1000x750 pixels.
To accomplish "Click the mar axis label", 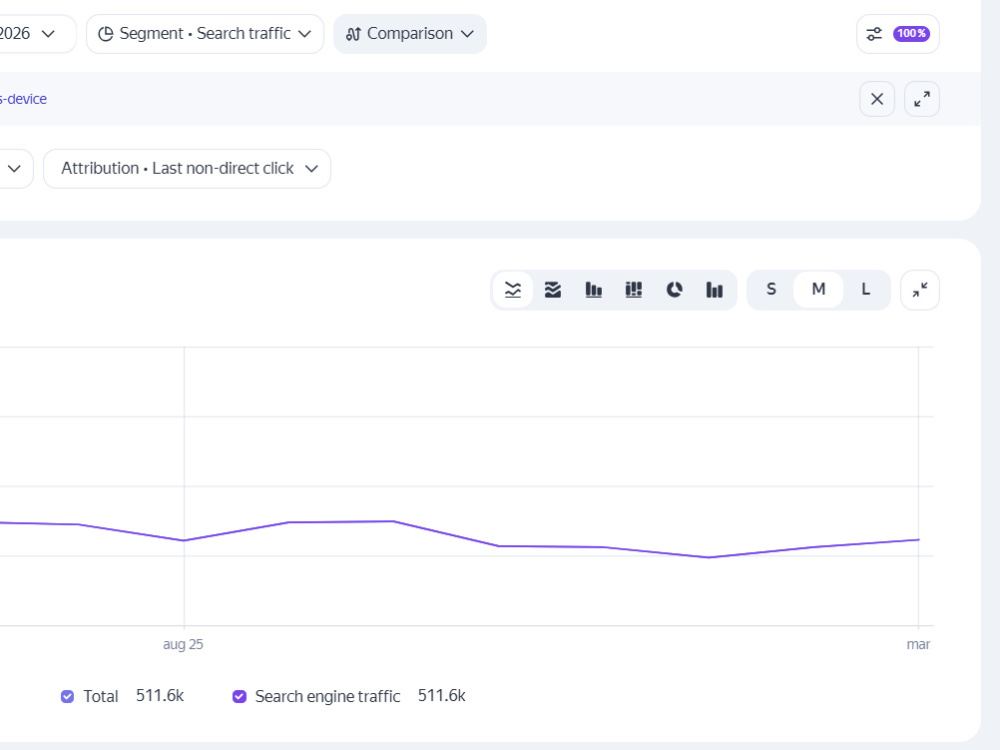I will [918, 644].
